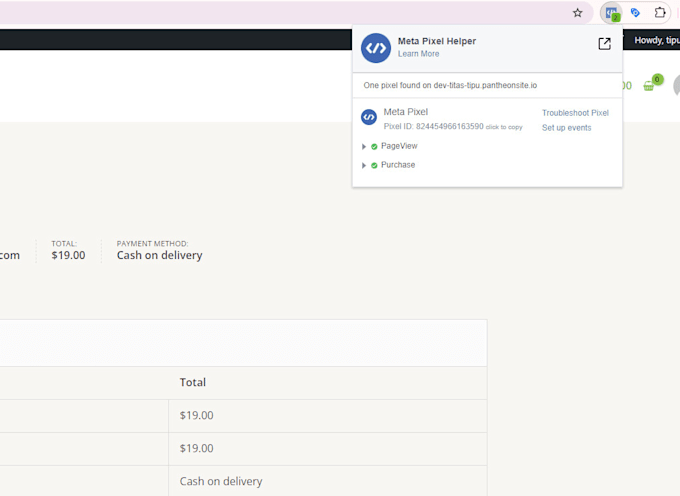Click the small Meta Pixel entry icon
680x496 pixels.
pos(368,117)
